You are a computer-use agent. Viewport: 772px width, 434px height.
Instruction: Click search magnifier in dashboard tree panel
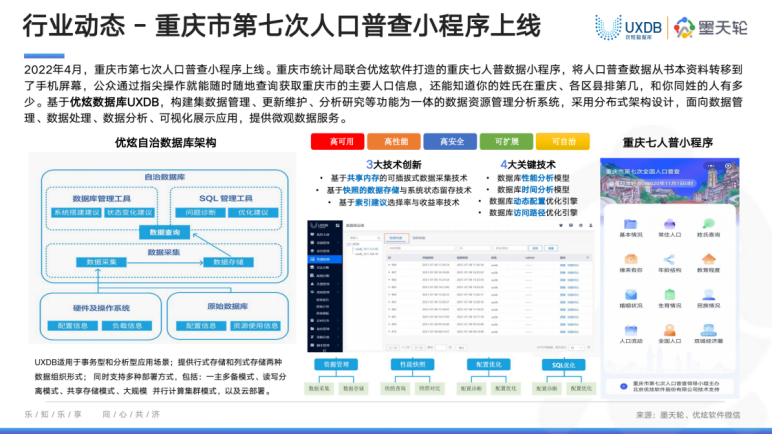[x=379, y=238]
